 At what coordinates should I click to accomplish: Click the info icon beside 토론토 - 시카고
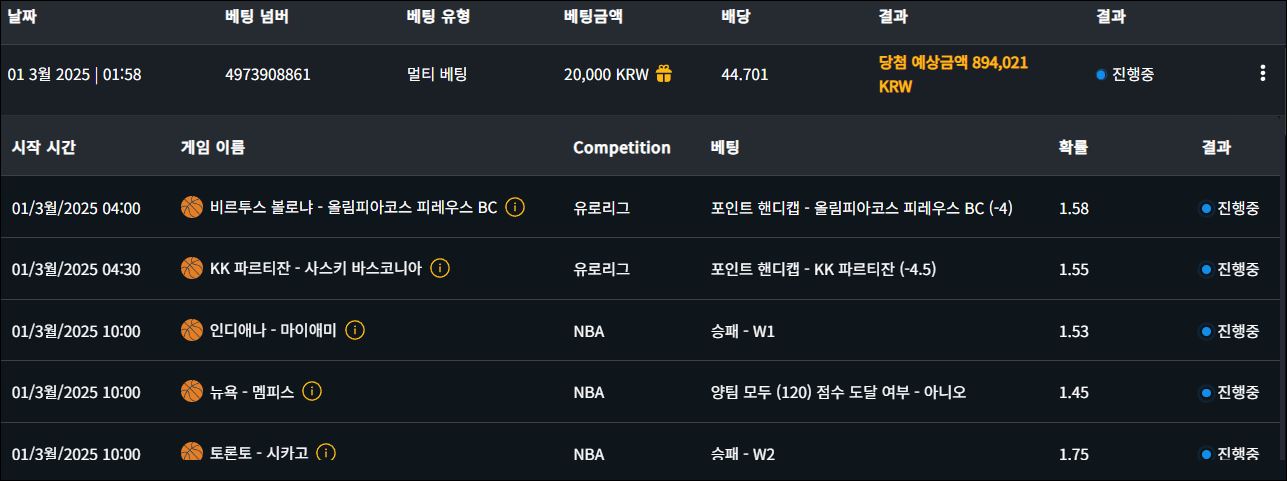325,453
